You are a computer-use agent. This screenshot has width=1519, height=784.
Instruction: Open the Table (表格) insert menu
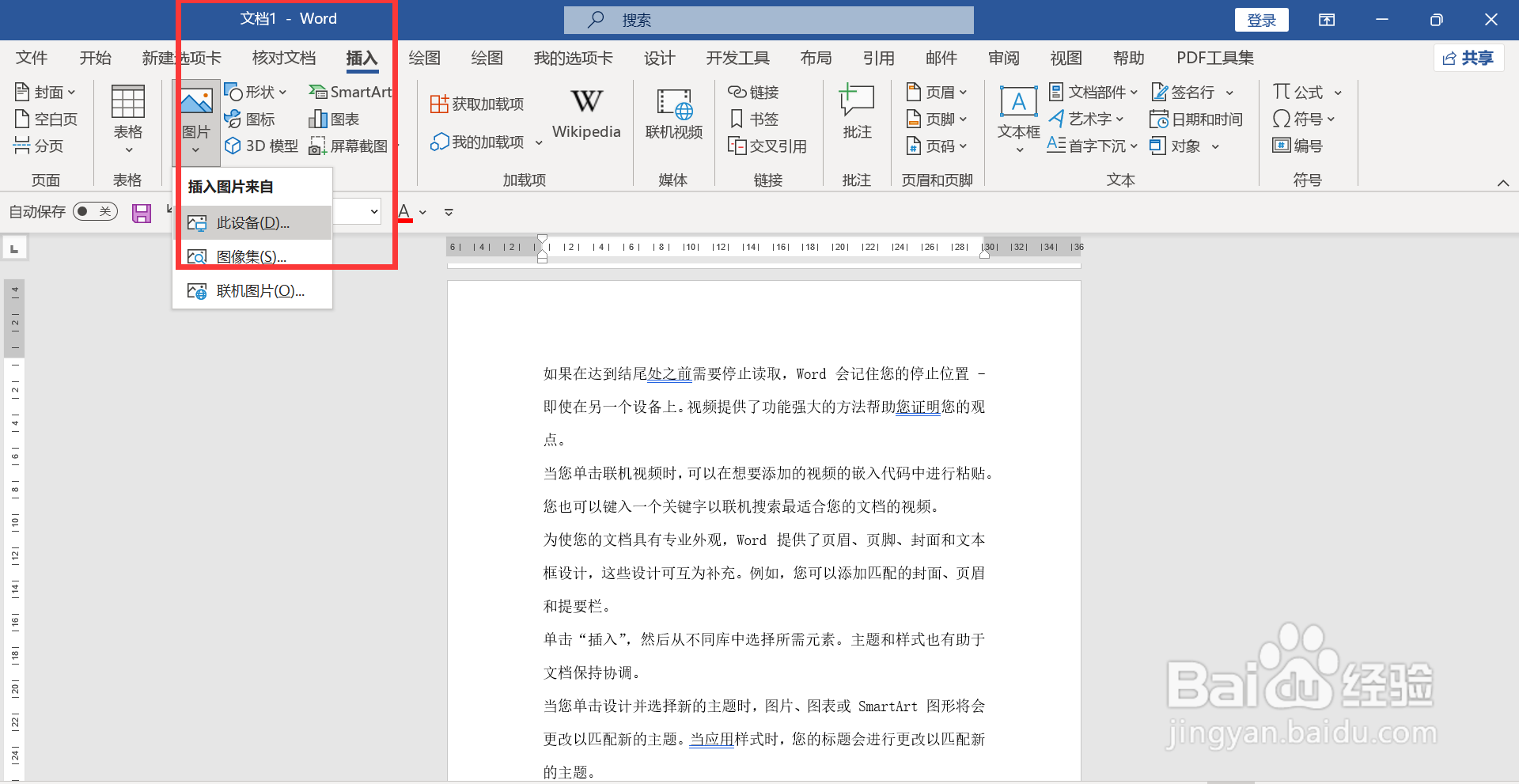127,119
